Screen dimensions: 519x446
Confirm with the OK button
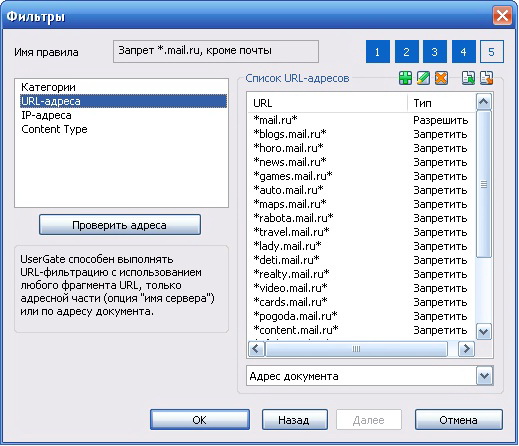[200, 420]
